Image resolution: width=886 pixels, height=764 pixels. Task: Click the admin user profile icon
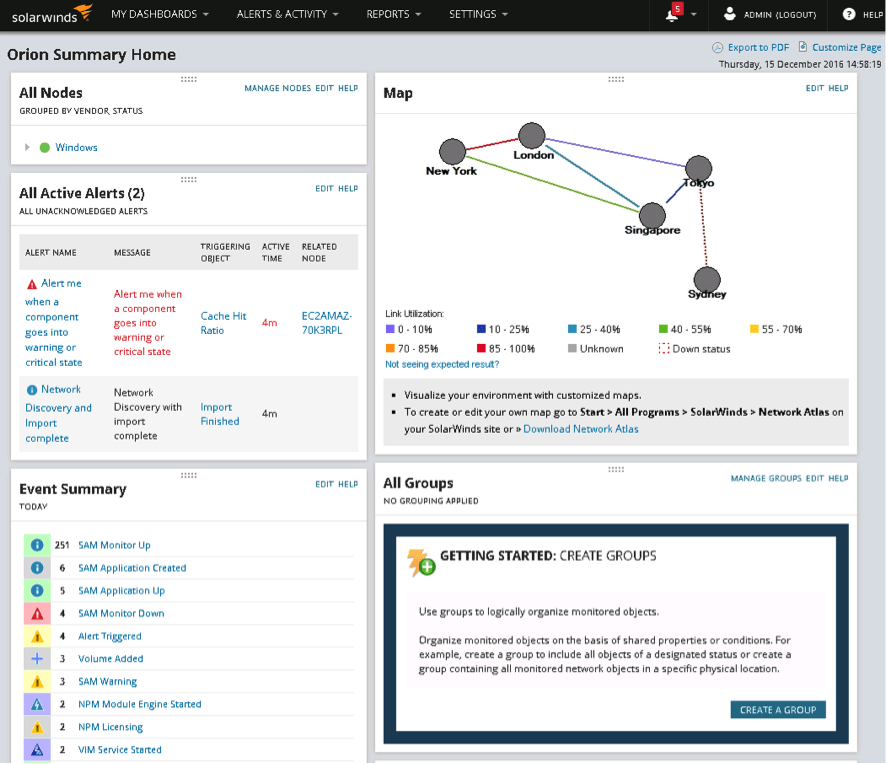click(730, 14)
